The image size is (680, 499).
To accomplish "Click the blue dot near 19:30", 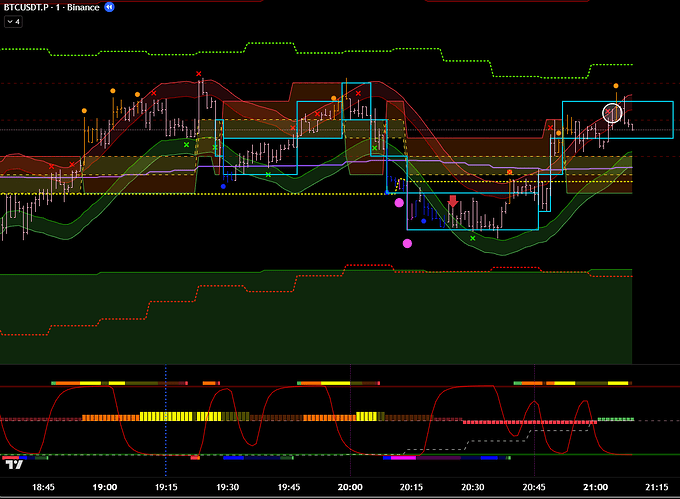I will (223, 186).
